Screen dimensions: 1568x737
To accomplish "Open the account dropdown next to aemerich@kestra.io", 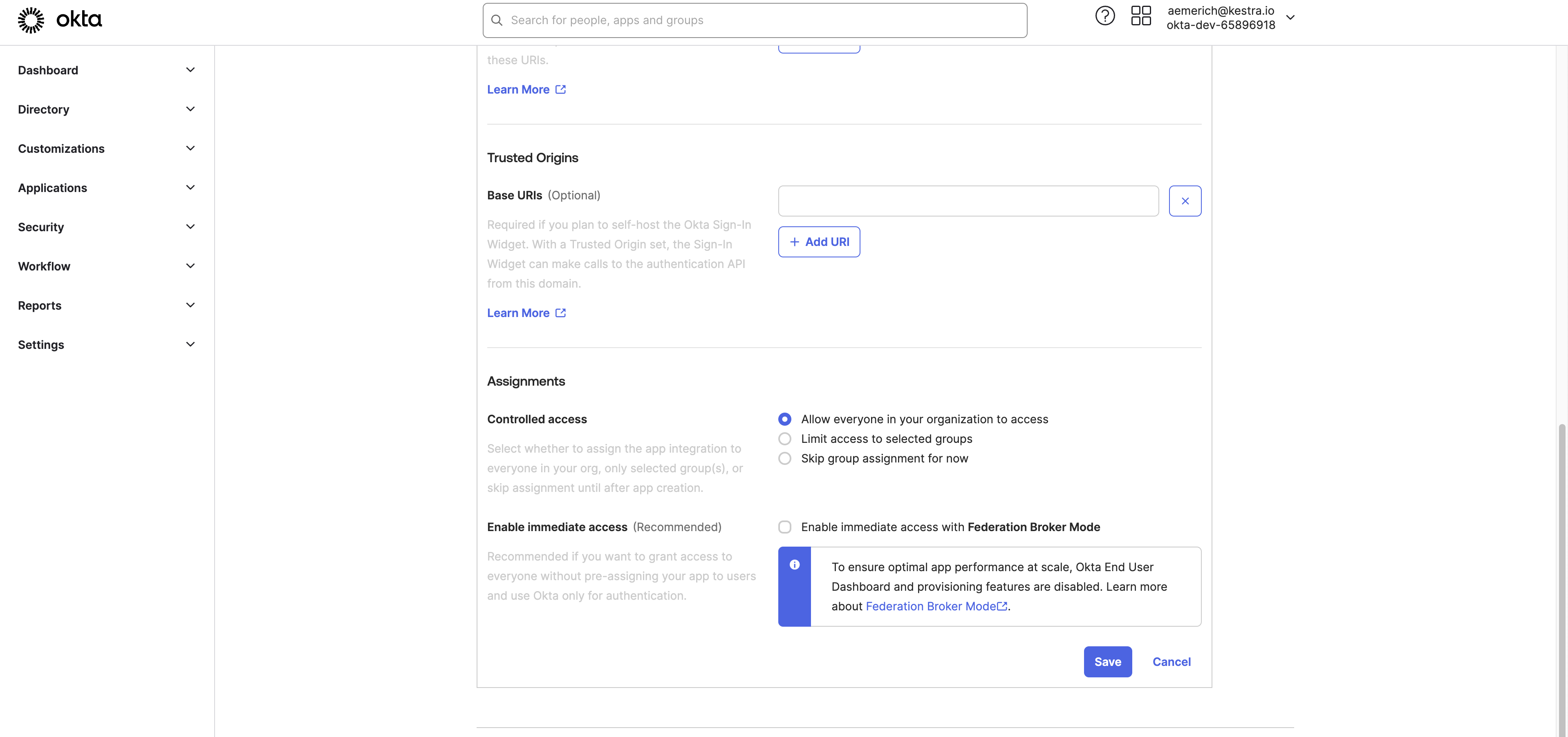I will 1290,18.
